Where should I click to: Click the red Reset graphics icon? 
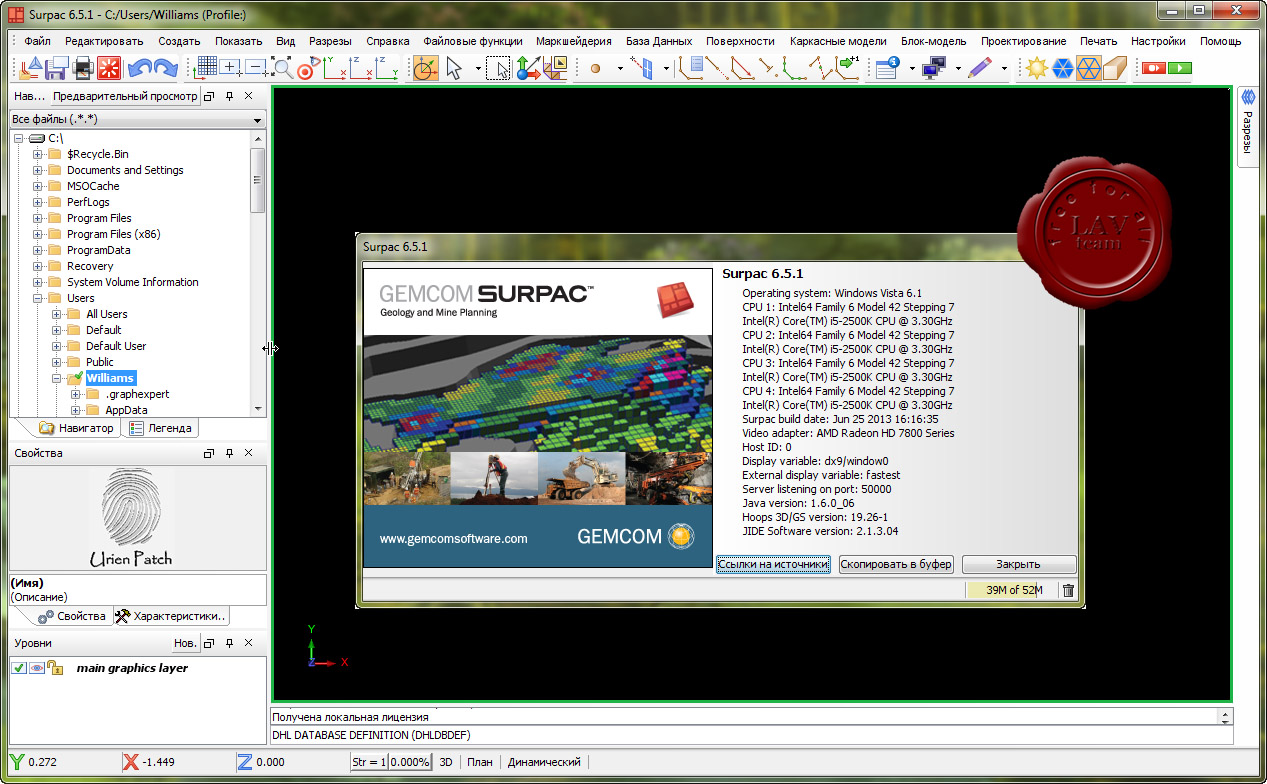pyautogui.click(x=109, y=68)
